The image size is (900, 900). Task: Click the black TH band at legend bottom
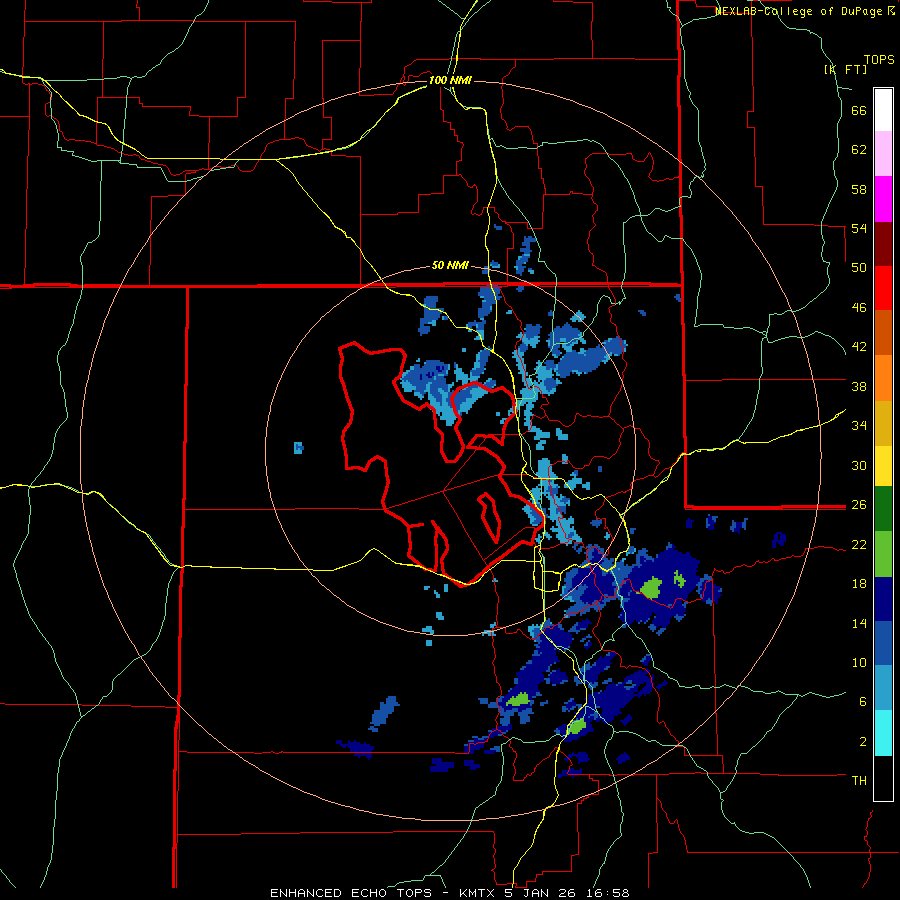point(883,778)
